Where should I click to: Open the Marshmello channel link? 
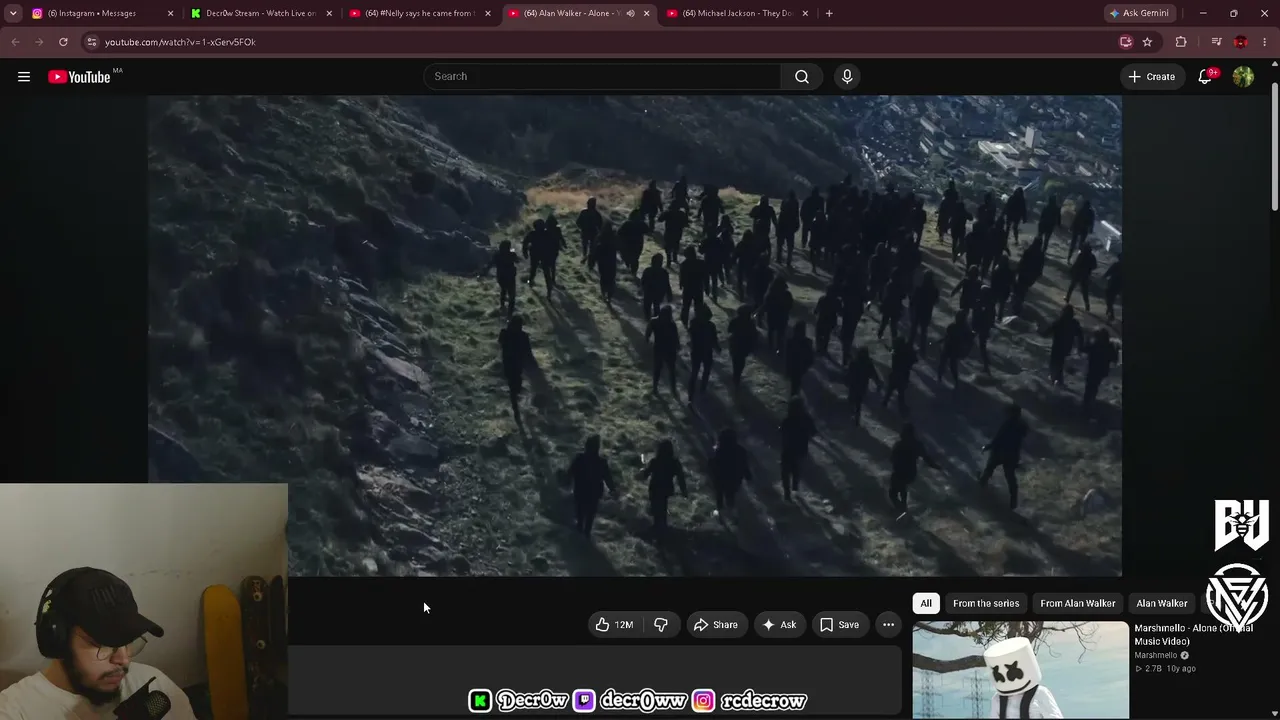[1155, 656]
